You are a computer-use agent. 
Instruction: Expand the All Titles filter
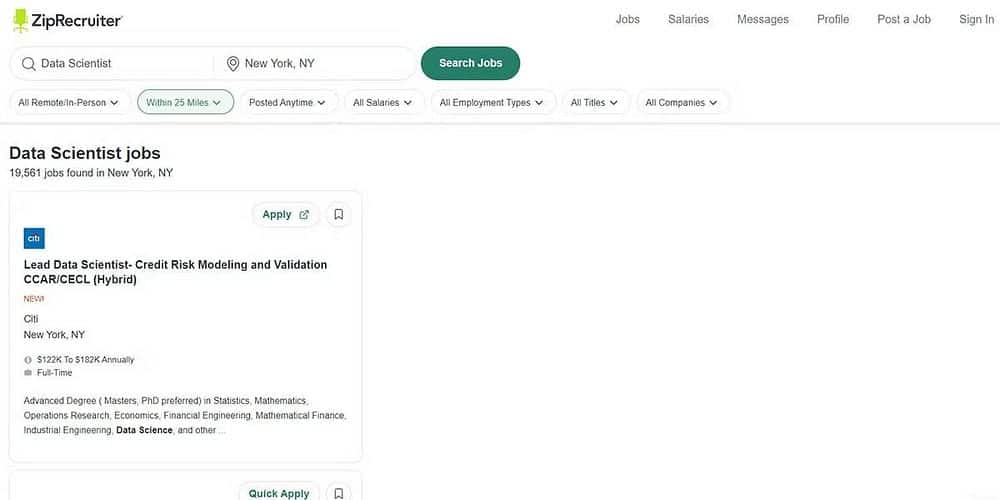[594, 102]
